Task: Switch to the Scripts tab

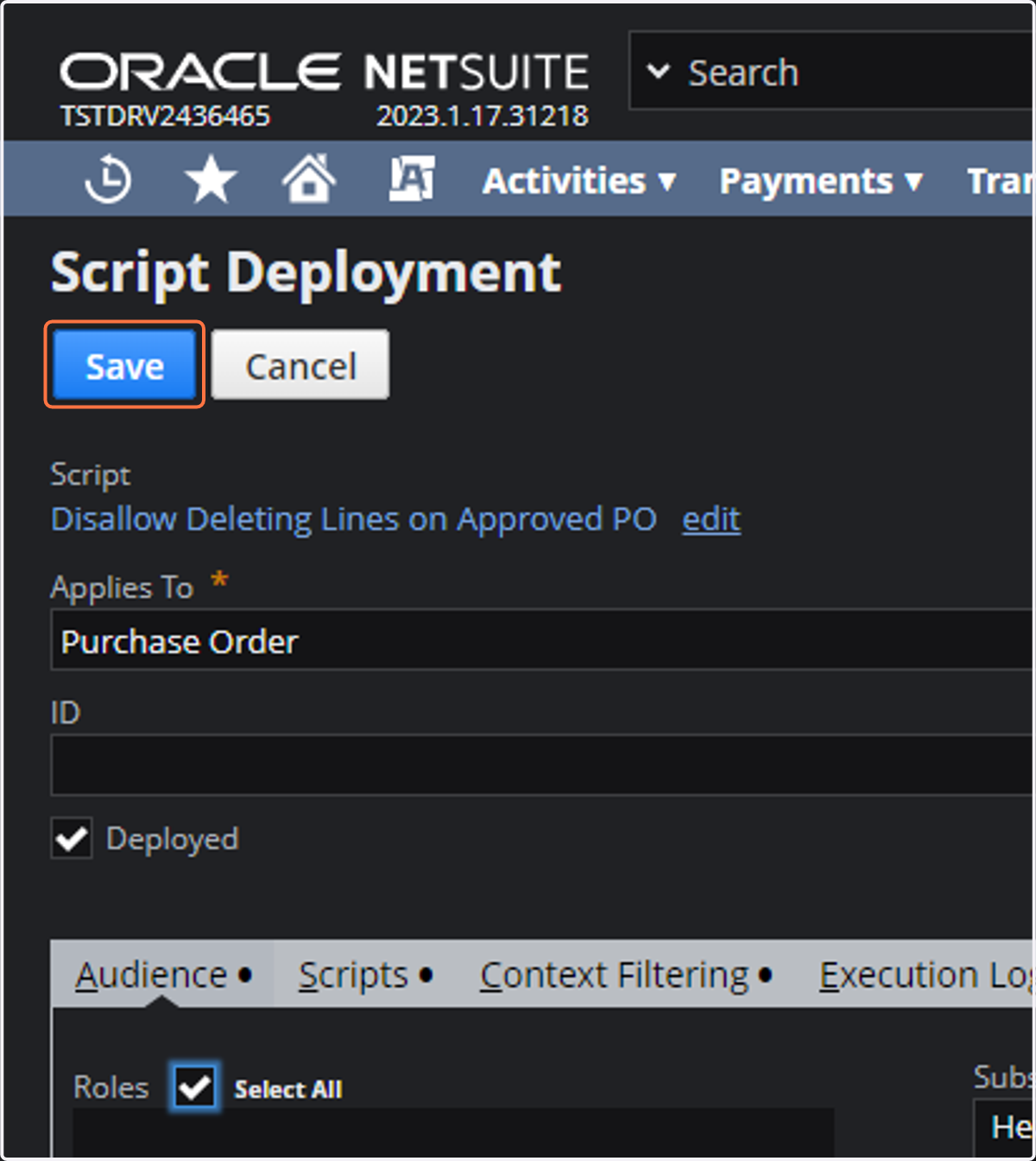Action: (366, 975)
